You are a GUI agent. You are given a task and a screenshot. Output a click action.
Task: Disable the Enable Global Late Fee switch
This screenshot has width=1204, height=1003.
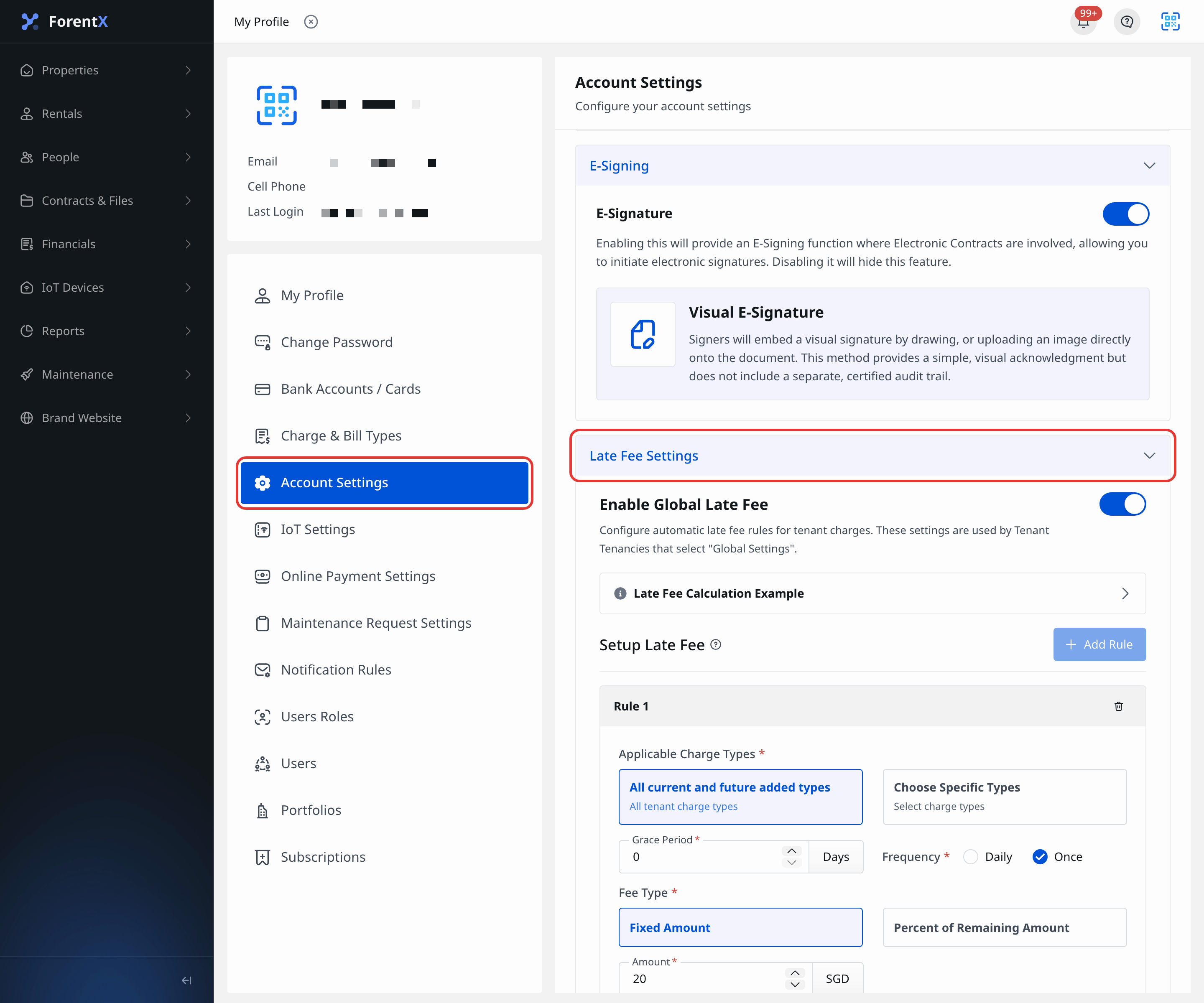pyautogui.click(x=1122, y=504)
